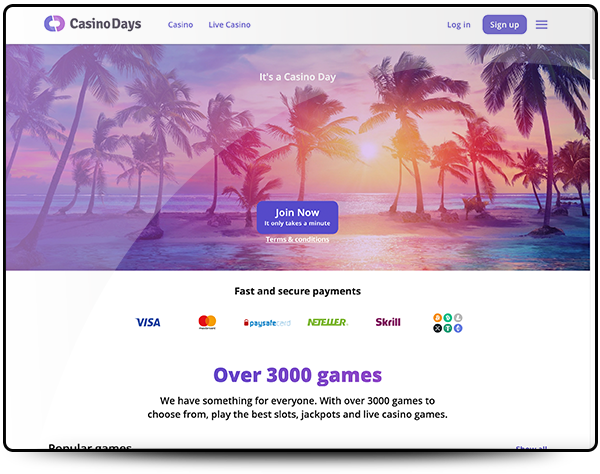Click the Show all link

point(532,447)
